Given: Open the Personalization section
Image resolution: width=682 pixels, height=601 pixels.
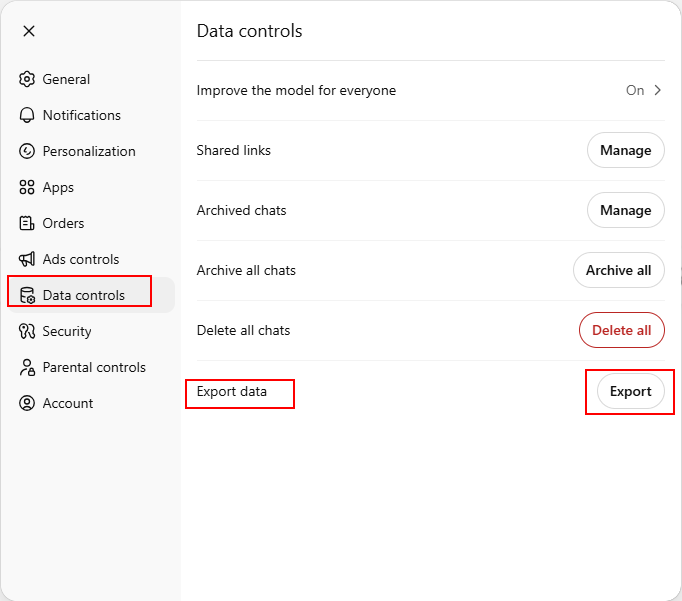Looking at the screenshot, I should pyautogui.click(x=90, y=151).
